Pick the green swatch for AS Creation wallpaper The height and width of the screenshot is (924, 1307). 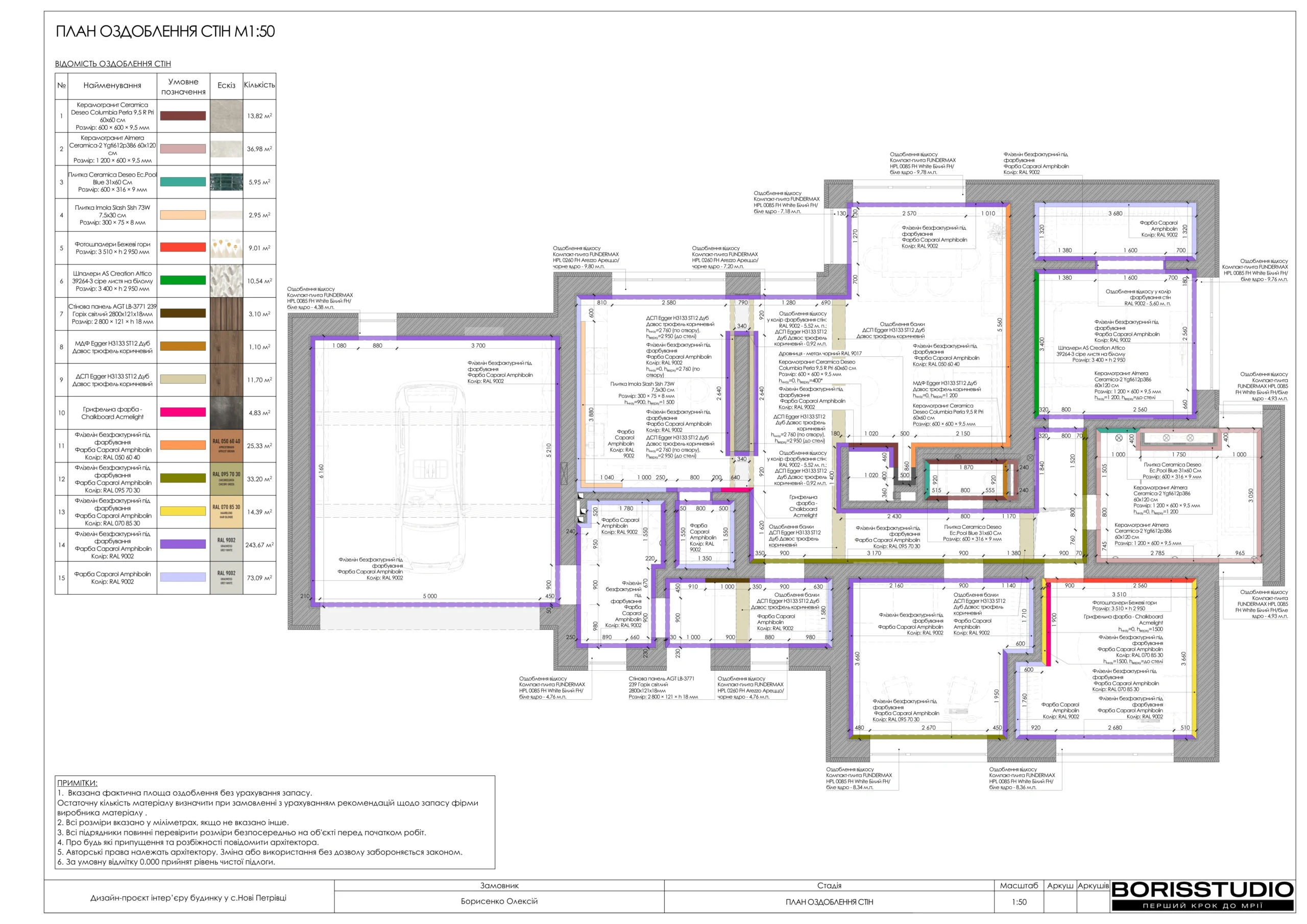183,281
